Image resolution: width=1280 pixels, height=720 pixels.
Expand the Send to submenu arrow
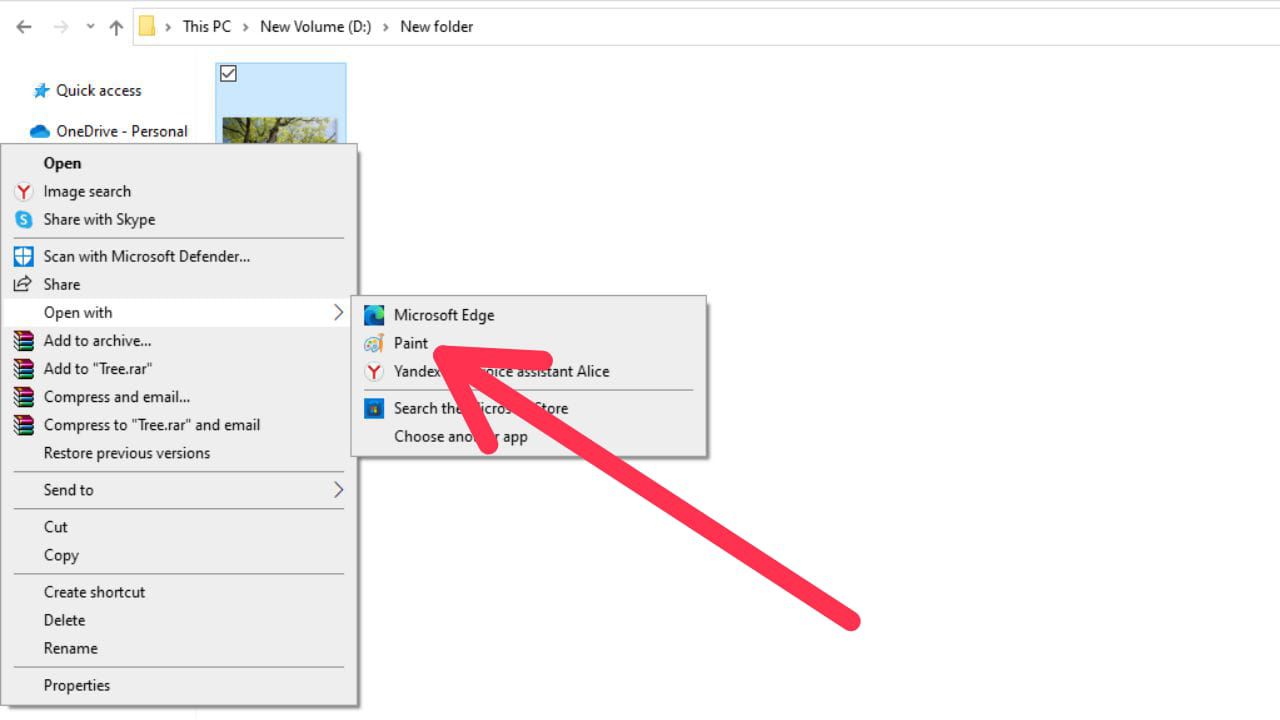[338, 489]
